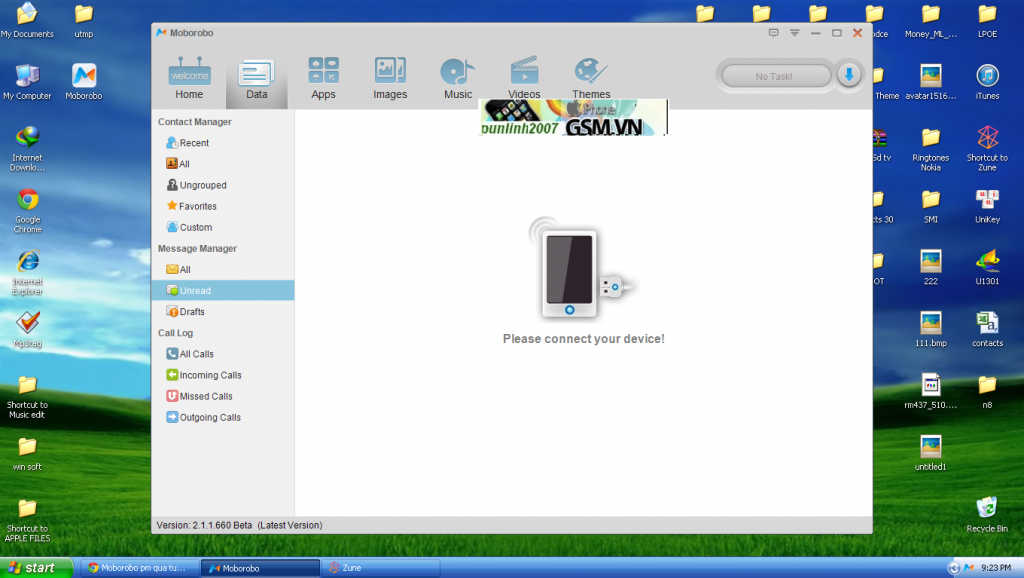Select the My Documents desktop icon
This screenshot has width=1024, height=578.
pos(27,20)
